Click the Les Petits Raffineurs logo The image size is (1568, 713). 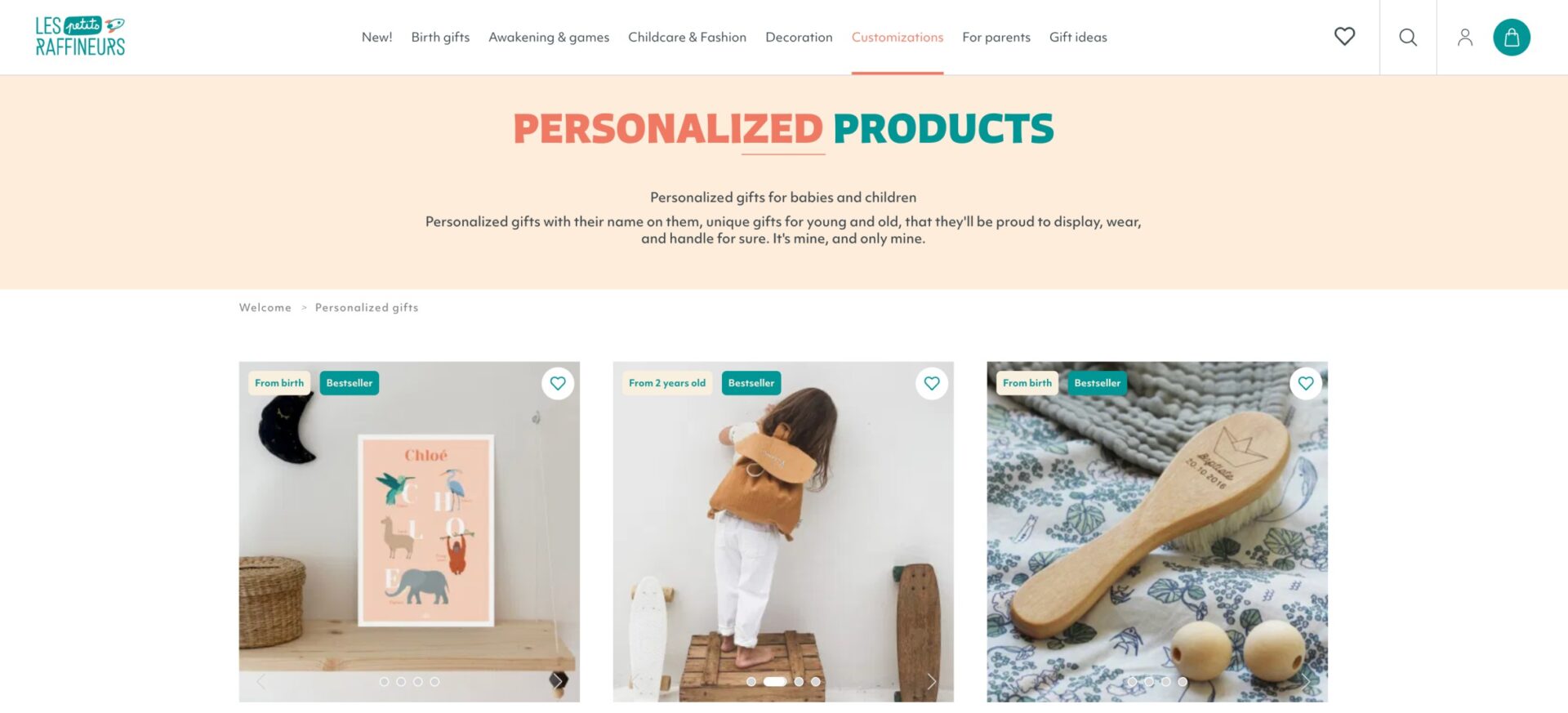tap(80, 37)
